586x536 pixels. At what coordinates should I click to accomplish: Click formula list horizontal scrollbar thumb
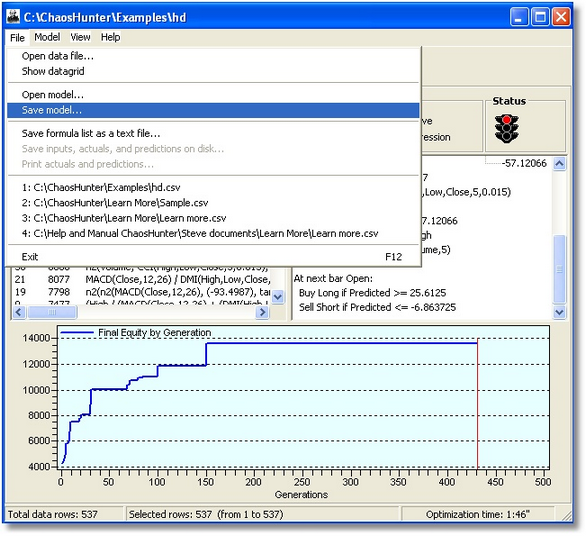(x=52, y=312)
